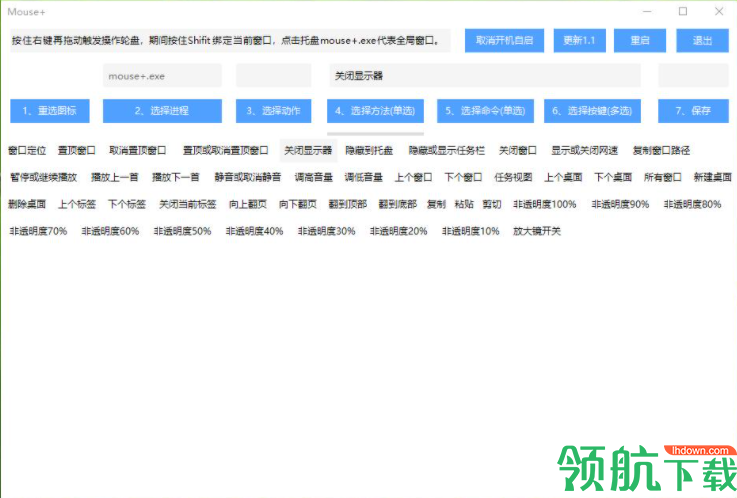Select the highlighted 关闭显示器 option
Image resolution: width=737 pixels, height=498 pixels.
click(x=308, y=150)
